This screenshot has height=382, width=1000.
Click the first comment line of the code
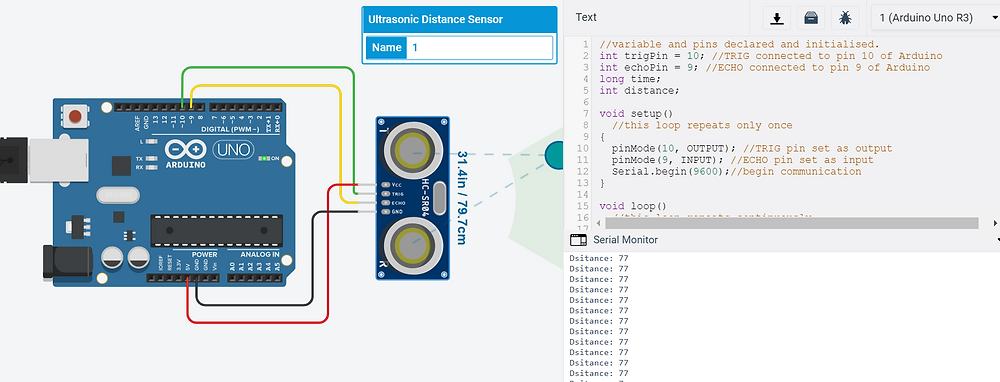[739, 45]
